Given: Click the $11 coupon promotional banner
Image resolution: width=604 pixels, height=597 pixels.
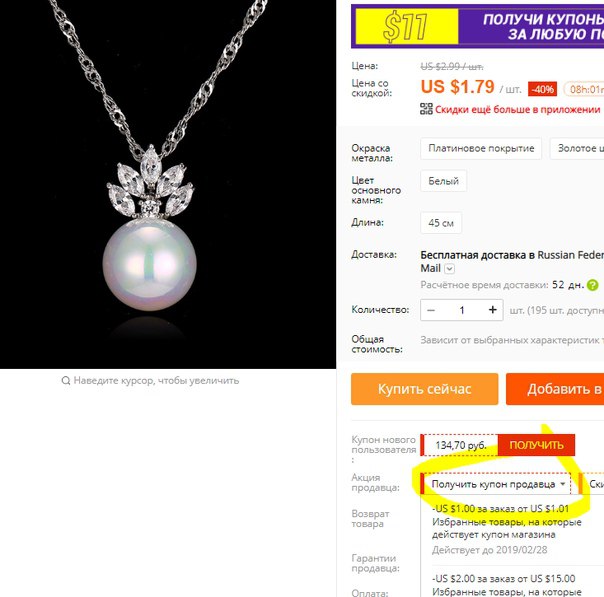Looking at the screenshot, I should point(477,26).
